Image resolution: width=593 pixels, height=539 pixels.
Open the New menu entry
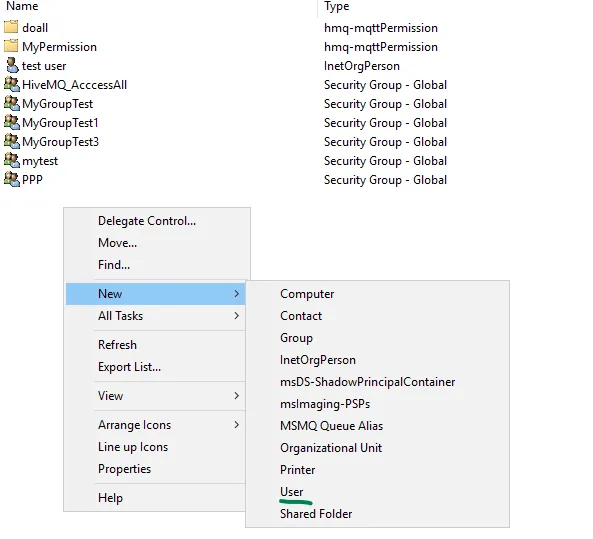tap(155, 294)
